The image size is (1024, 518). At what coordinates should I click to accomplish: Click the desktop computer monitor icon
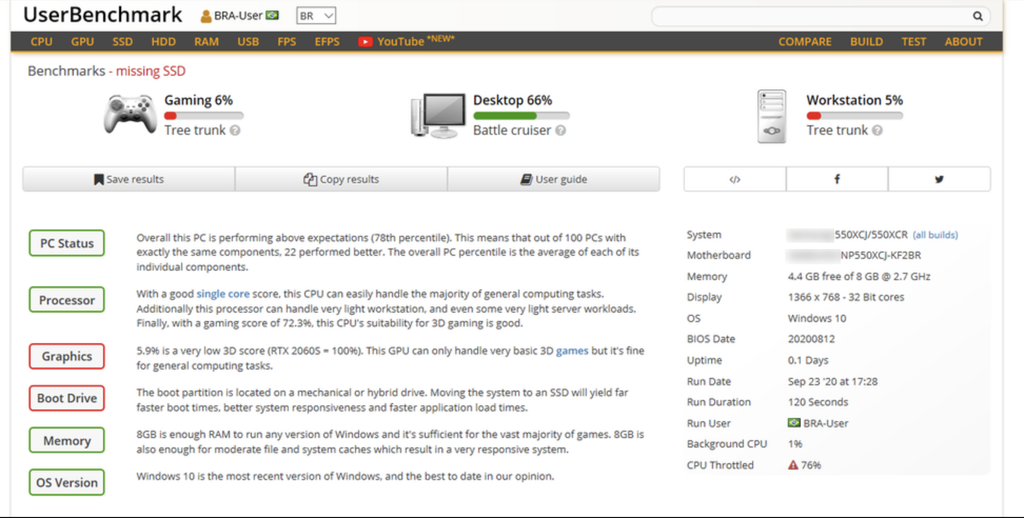coord(438,116)
